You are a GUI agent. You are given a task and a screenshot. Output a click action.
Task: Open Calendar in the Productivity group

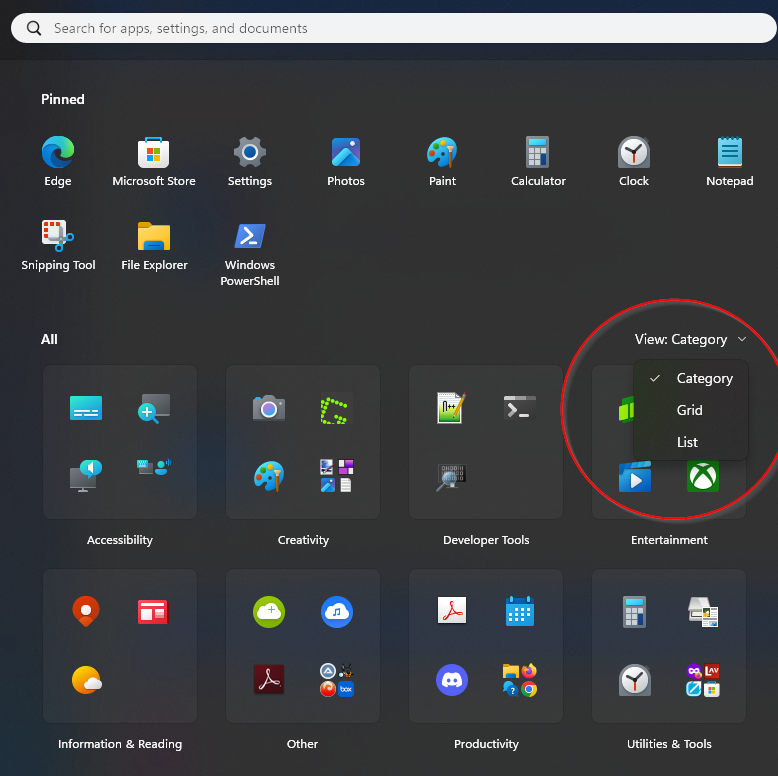click(x=519, y=611)
